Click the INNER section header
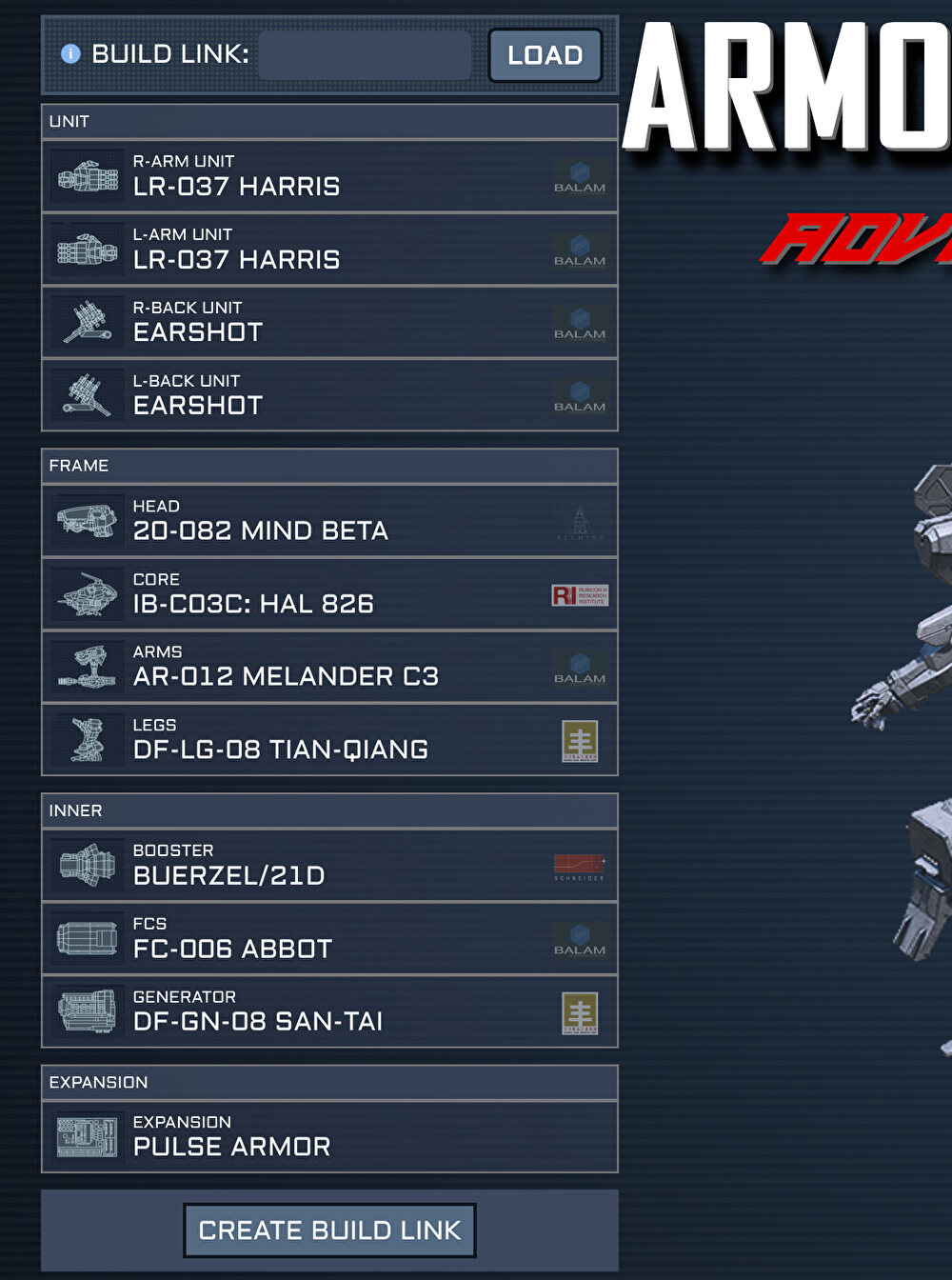 tap(329, 810)
